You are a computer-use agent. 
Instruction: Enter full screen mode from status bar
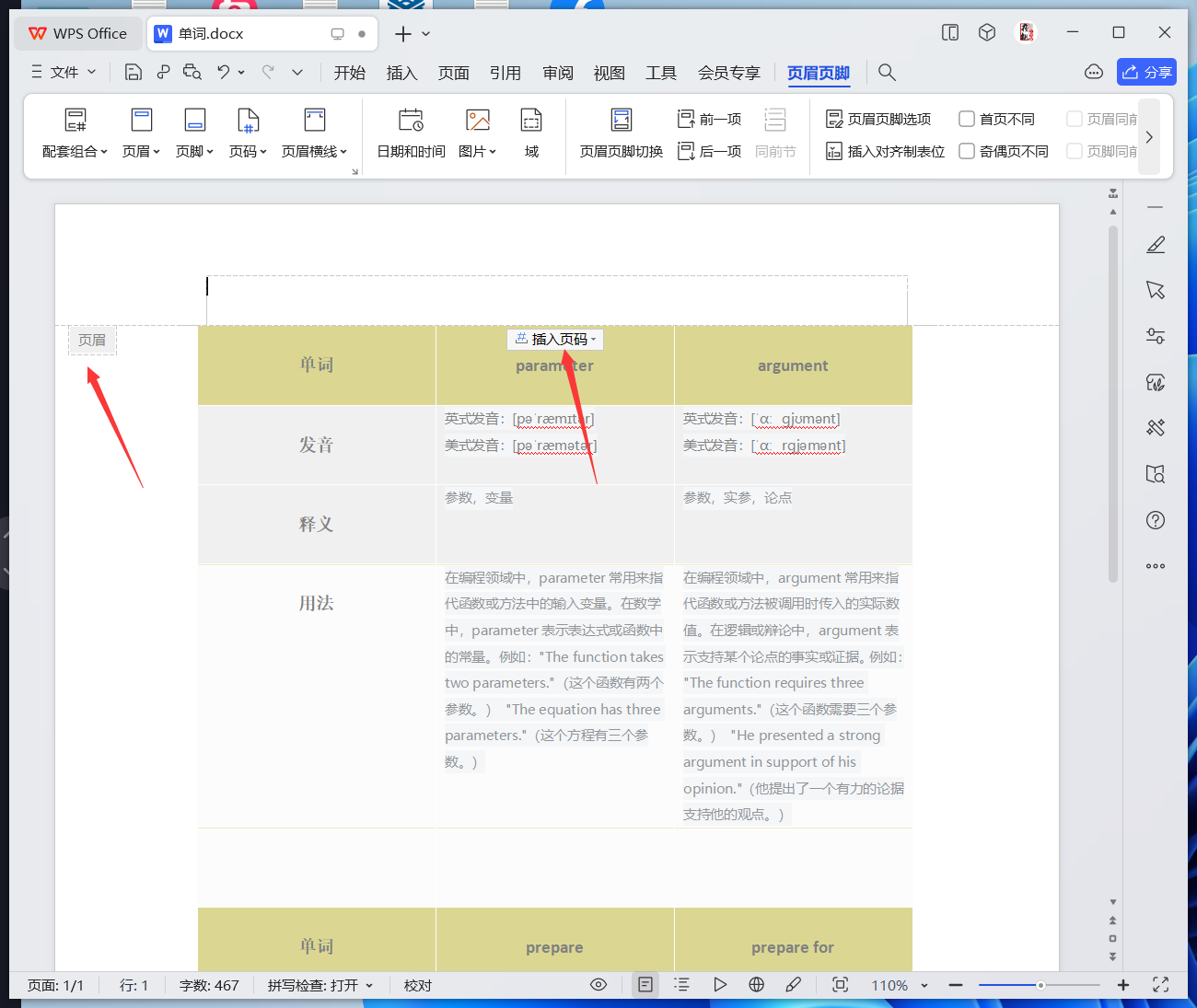pos(1161,985)
